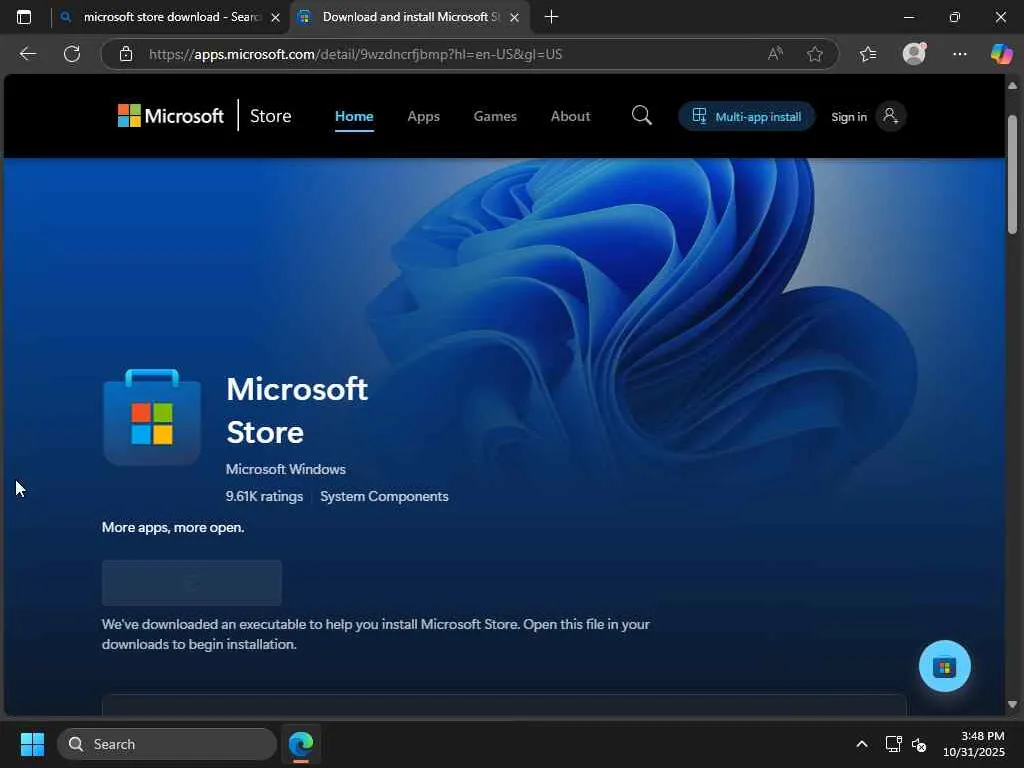The height and width of the screenshot is (768, 1024).
Task: Go back with the browser back arrow
Action: [27, 54]
